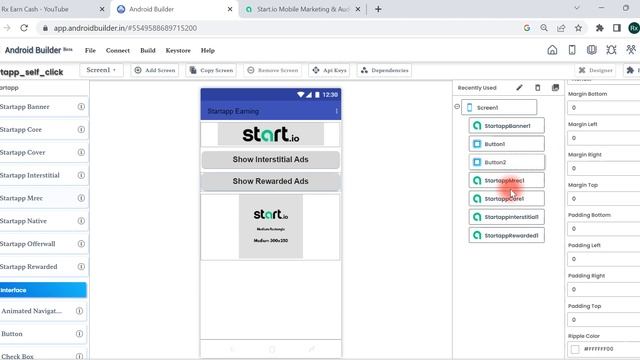Select StartappCore1 in component tree
The image size is (640, 360).
(x=507, y=199)
